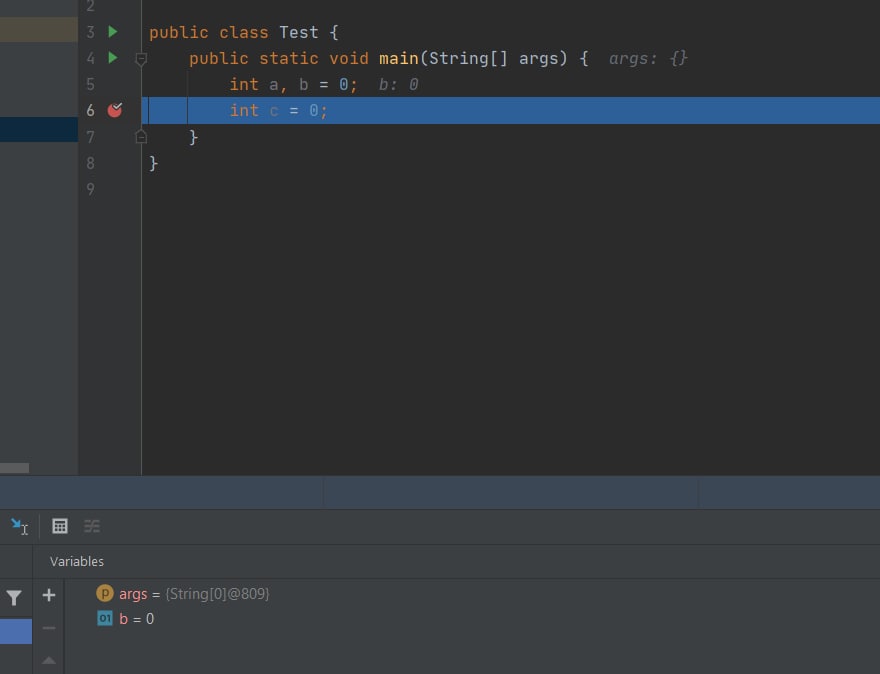Image resolution: width=880 pixels, height=674 pixels.
Task: Run main method from gutter arrow on line 4
Action: click(113, 58)
